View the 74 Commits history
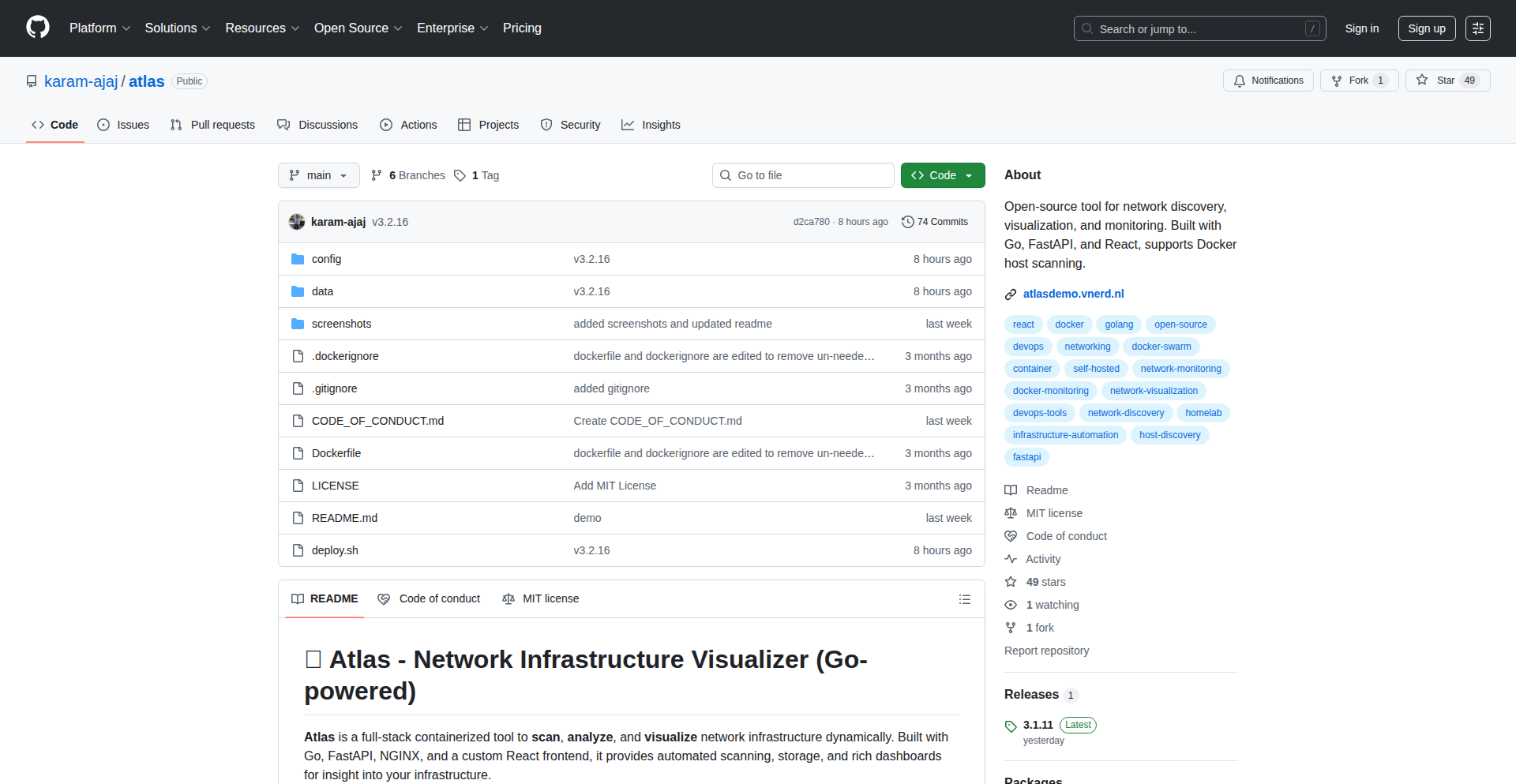 coord(935,222)
